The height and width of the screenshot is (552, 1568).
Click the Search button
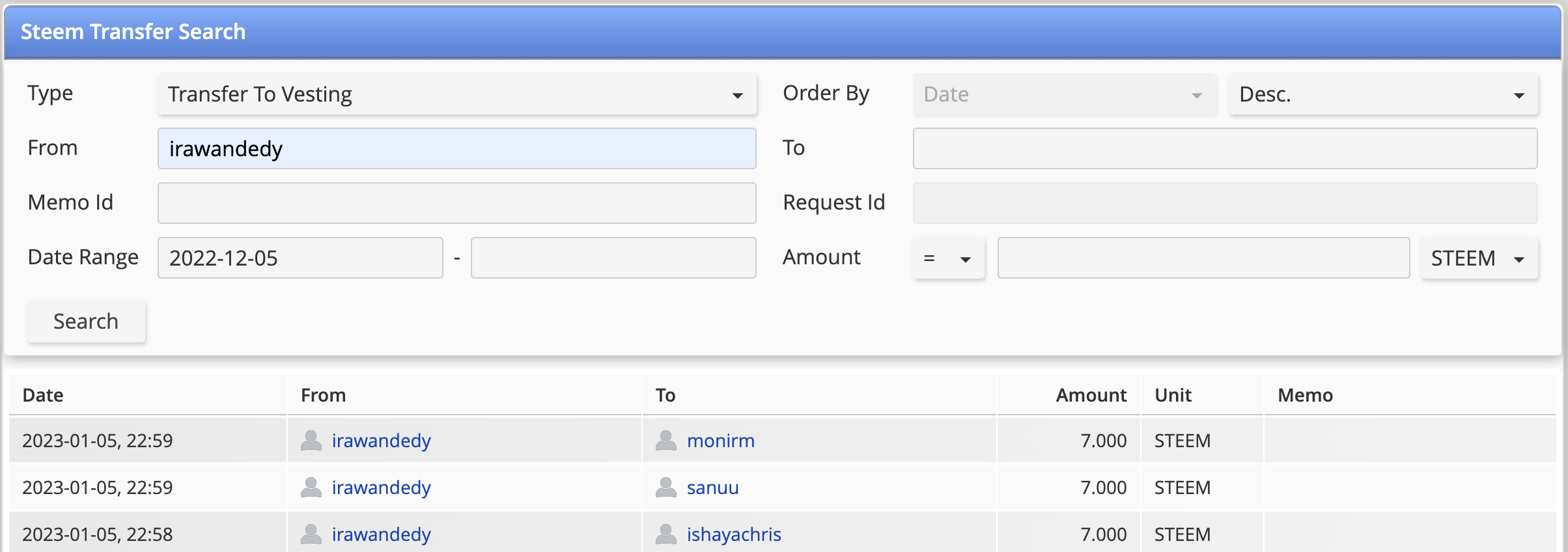point(86,322)
